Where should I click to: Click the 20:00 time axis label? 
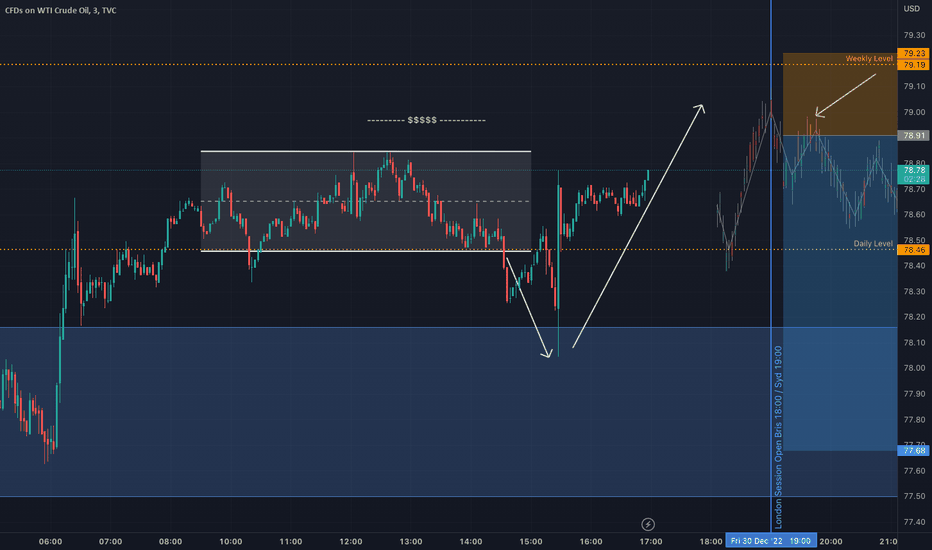coord(831,541)
